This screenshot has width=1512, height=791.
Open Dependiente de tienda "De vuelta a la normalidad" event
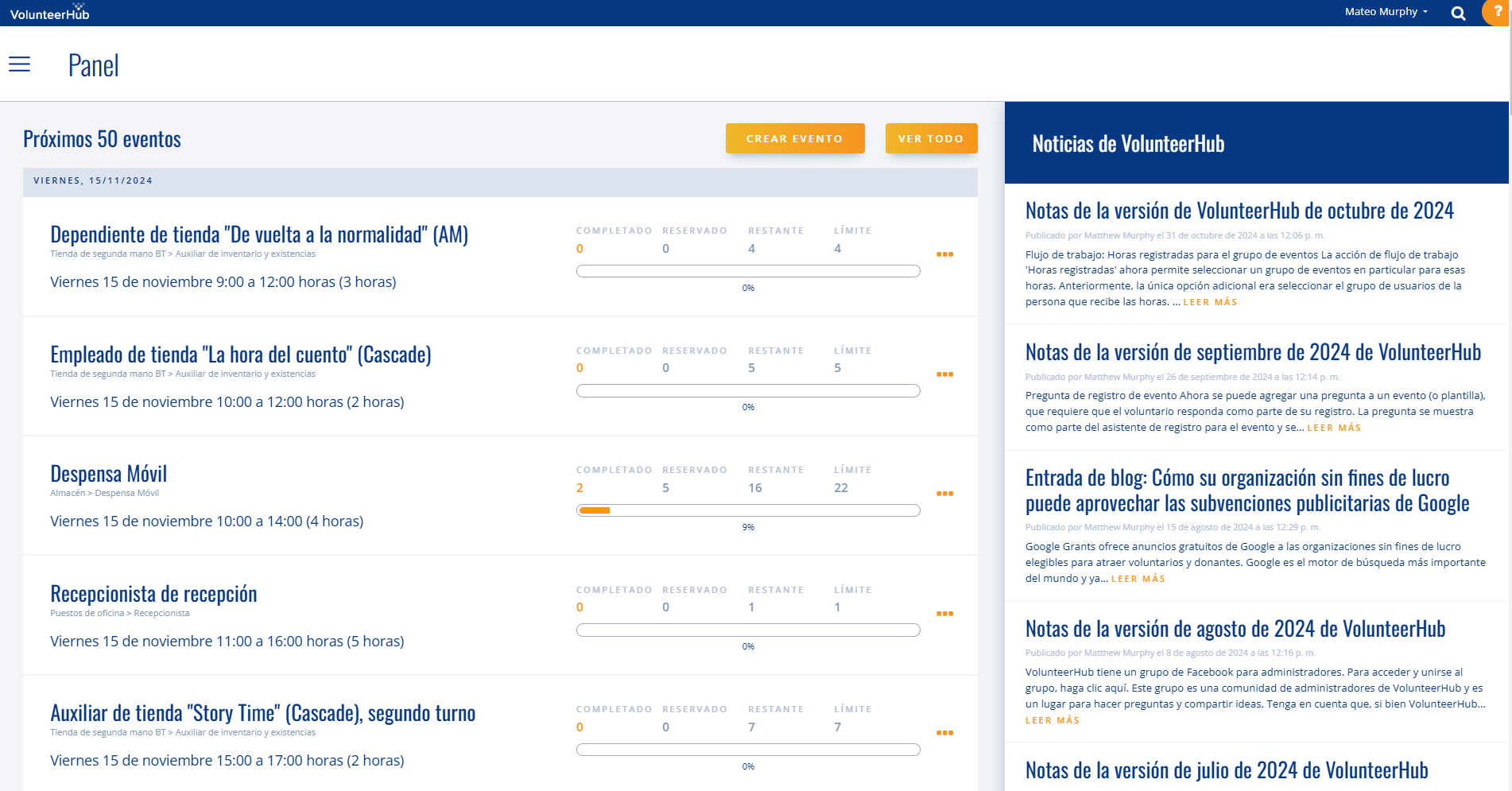pos(259,235)
